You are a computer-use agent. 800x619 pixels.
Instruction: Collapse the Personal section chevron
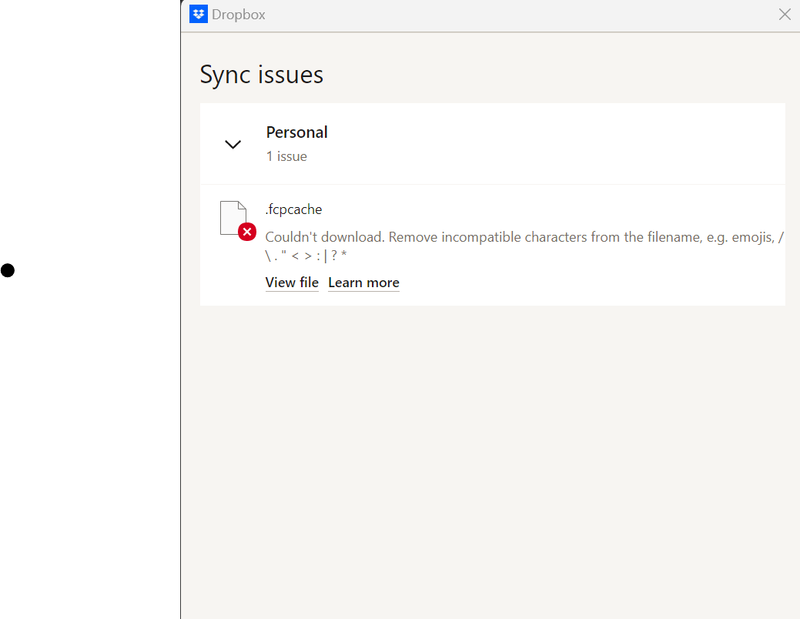click(x=233, y=144)
